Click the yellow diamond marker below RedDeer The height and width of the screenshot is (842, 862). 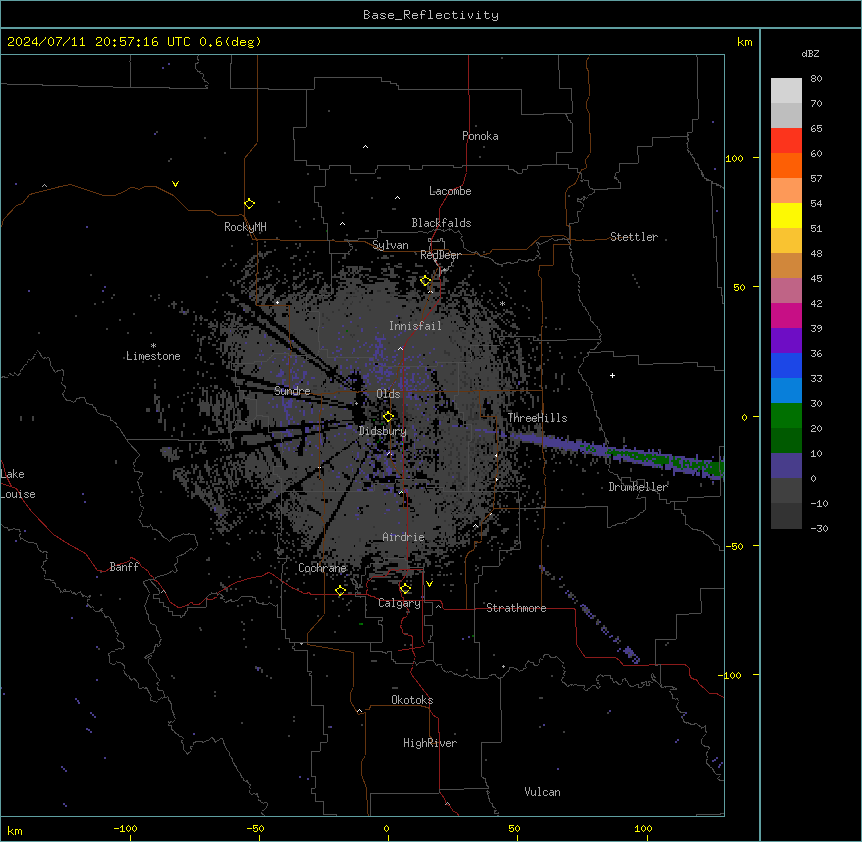[x=426, y=280]
